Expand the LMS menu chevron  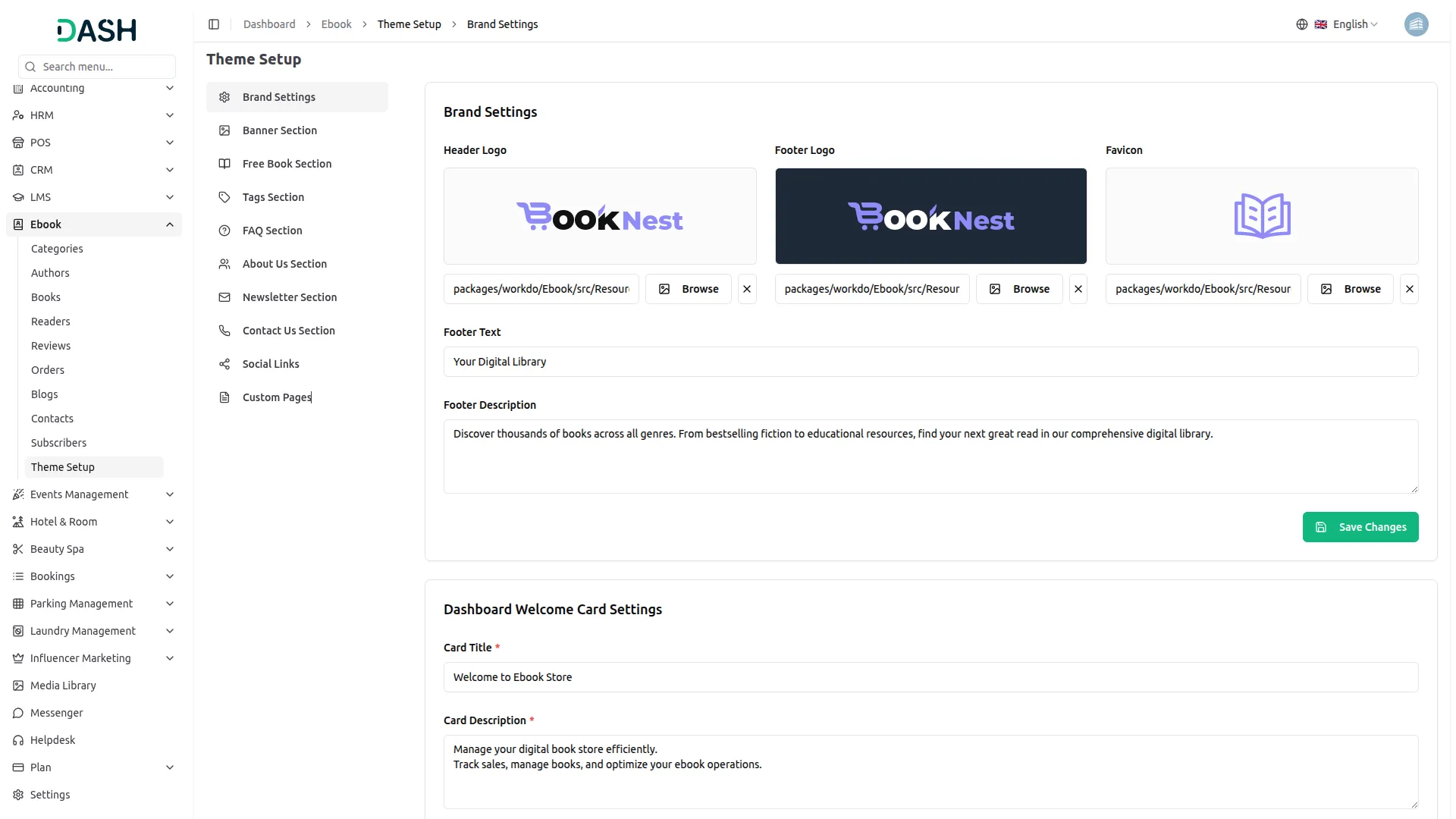(170, 197)
